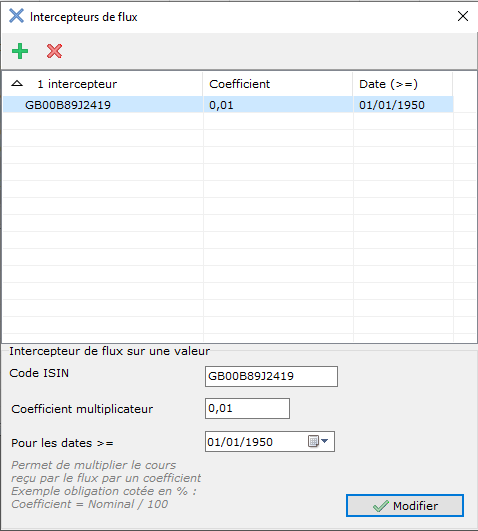Click the Date (>=) column header
Screen dimensions: 478x531
pos(402,84)
